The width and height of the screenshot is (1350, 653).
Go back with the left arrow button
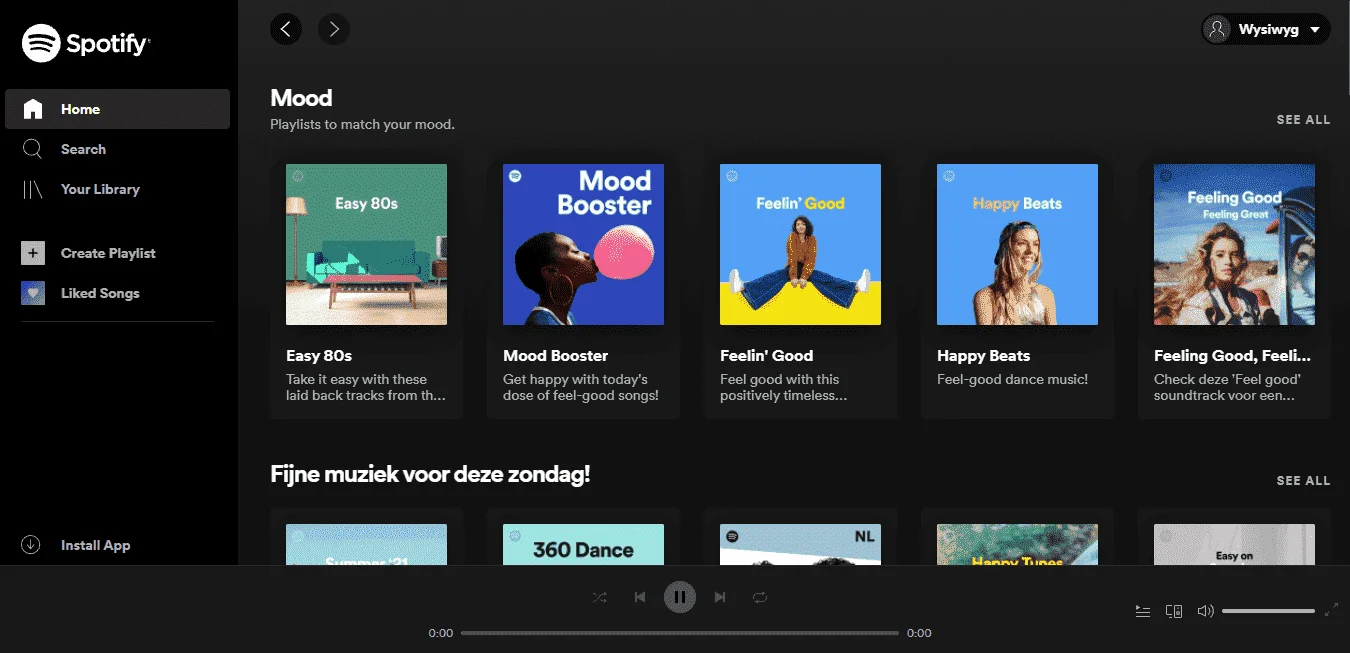pyautogui.click(x=286, y=29)
